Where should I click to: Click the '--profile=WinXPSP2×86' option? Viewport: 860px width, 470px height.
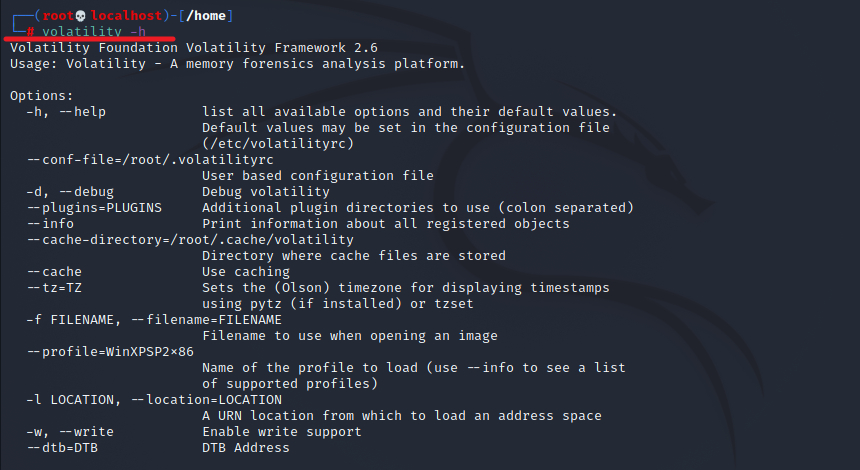click(110, 352)
